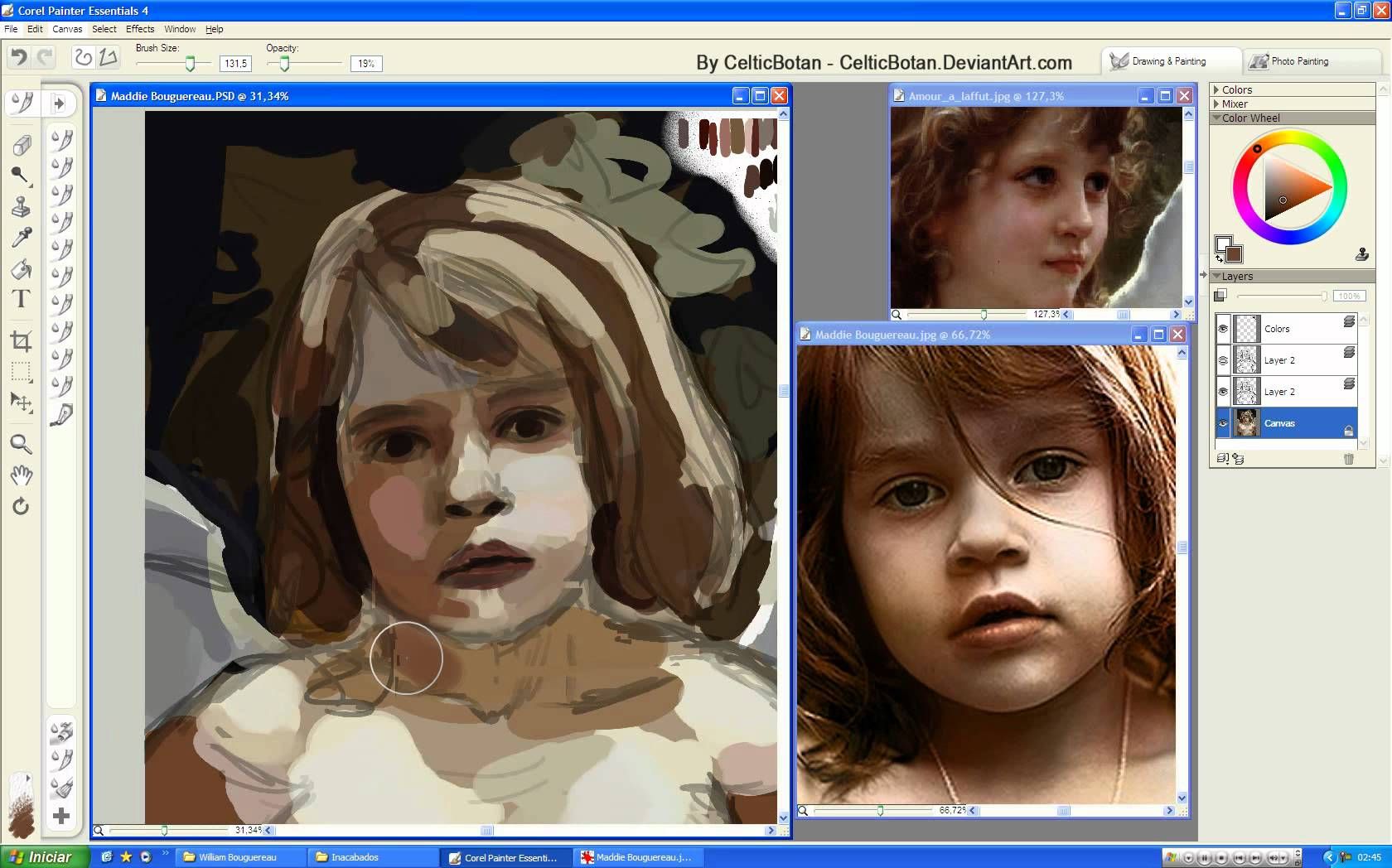This screenshot has width=1392, height=868.
Task: Click the panel collapse arrow left of Layers
Action: [x=1203, y=275]
